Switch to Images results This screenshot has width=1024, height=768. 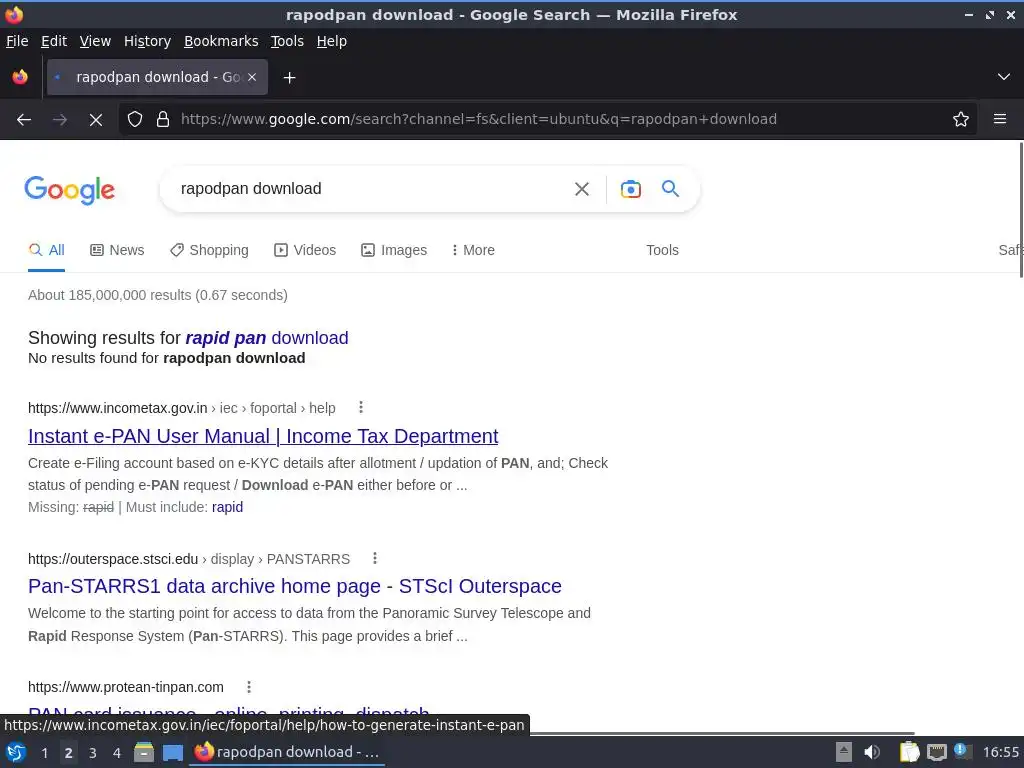tap(394, 250)
